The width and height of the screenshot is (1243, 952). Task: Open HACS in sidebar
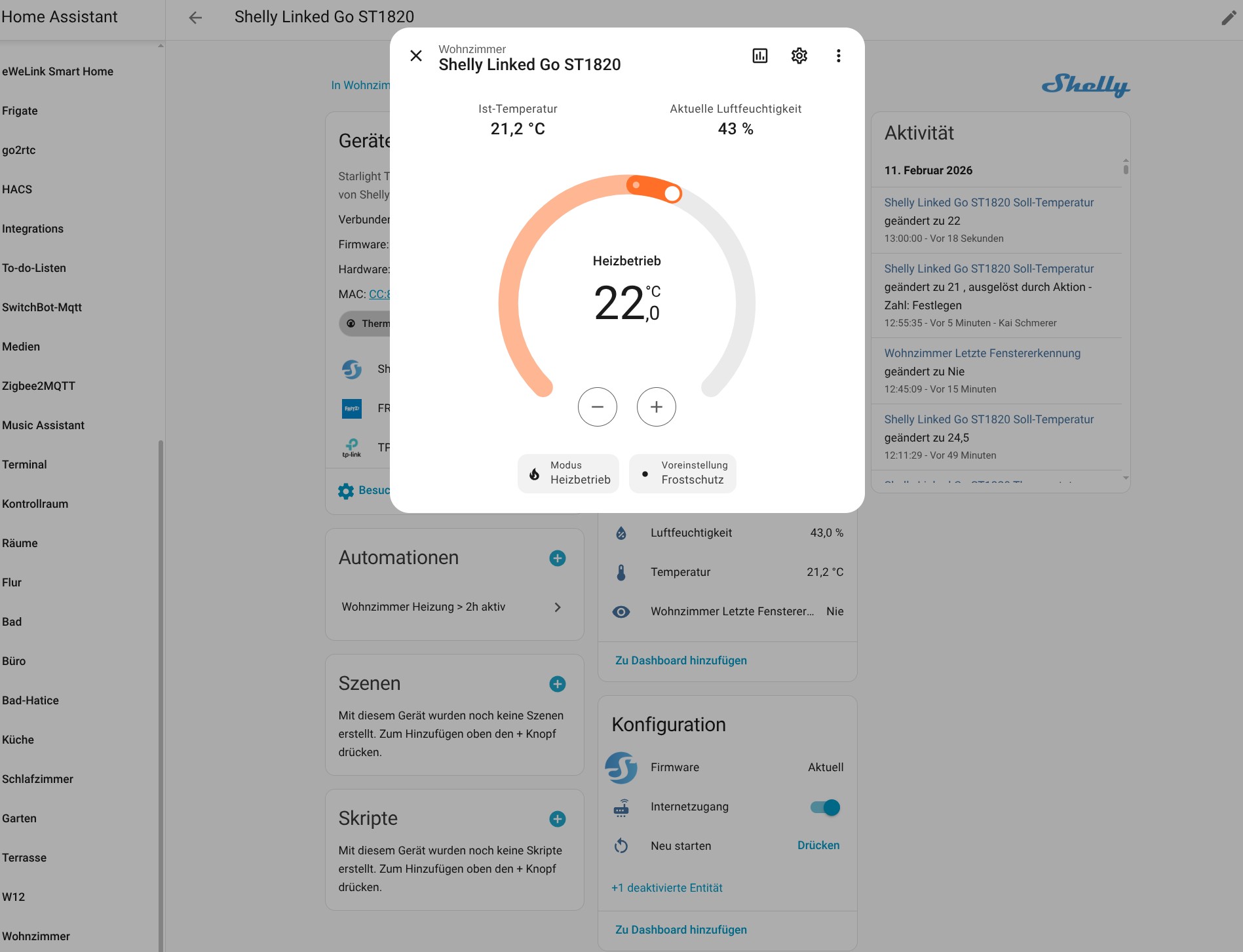(x=17, y=189)
